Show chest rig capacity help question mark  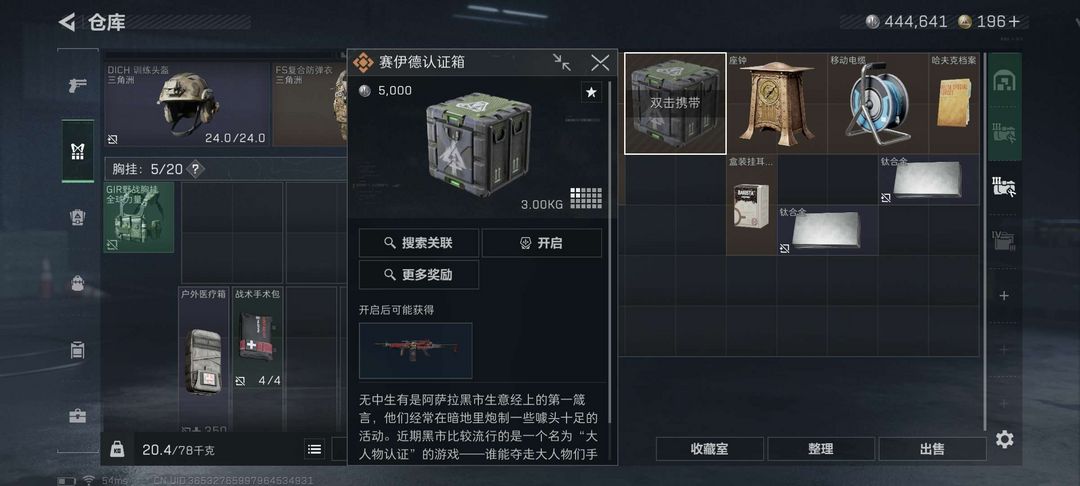click(196, 169)
